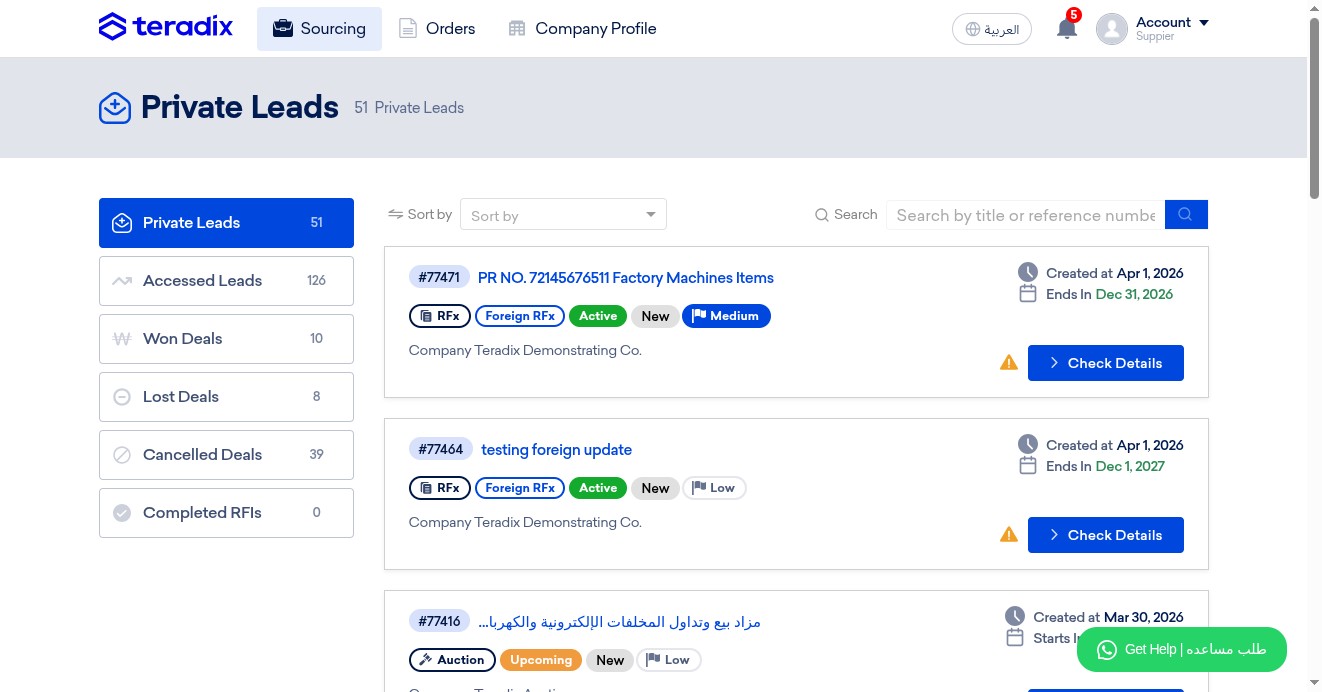Click the #77416 reference badge

tap(439, 622)
